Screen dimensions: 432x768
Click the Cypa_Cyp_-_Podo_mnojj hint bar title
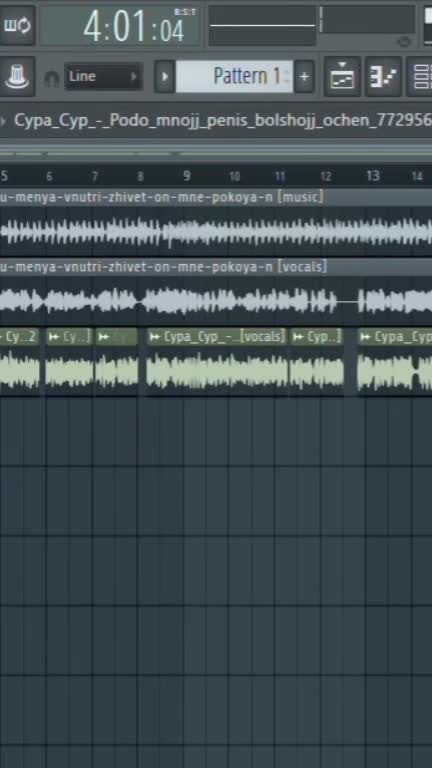click(223, 120)
